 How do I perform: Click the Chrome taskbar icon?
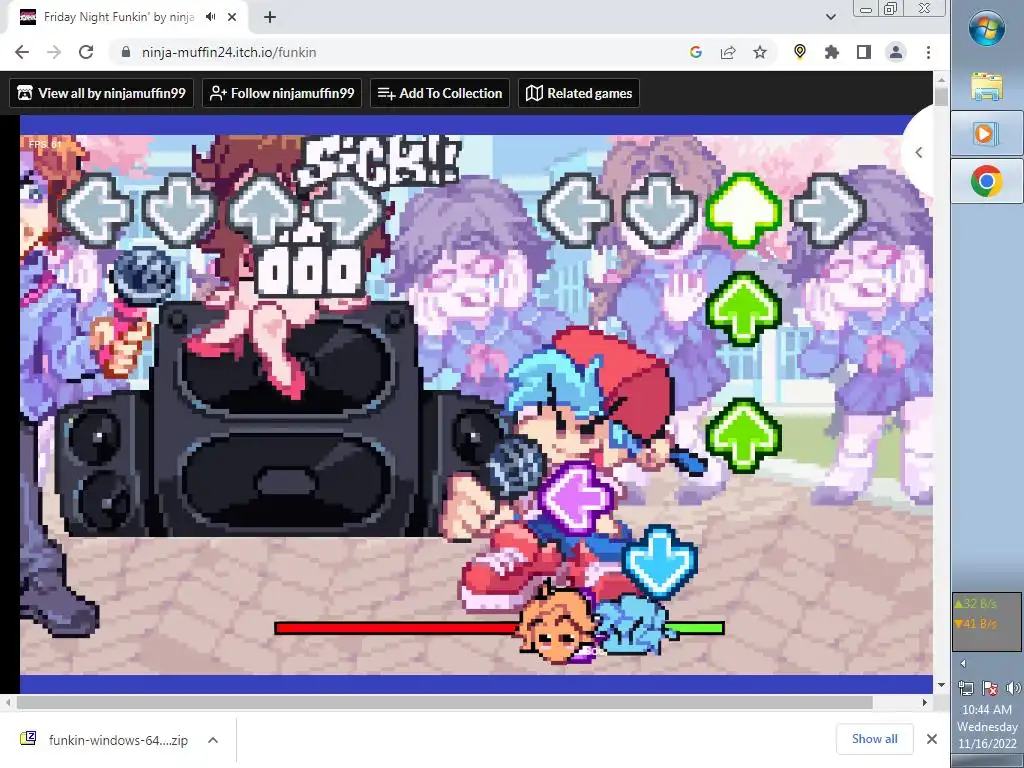coord(987,181)
